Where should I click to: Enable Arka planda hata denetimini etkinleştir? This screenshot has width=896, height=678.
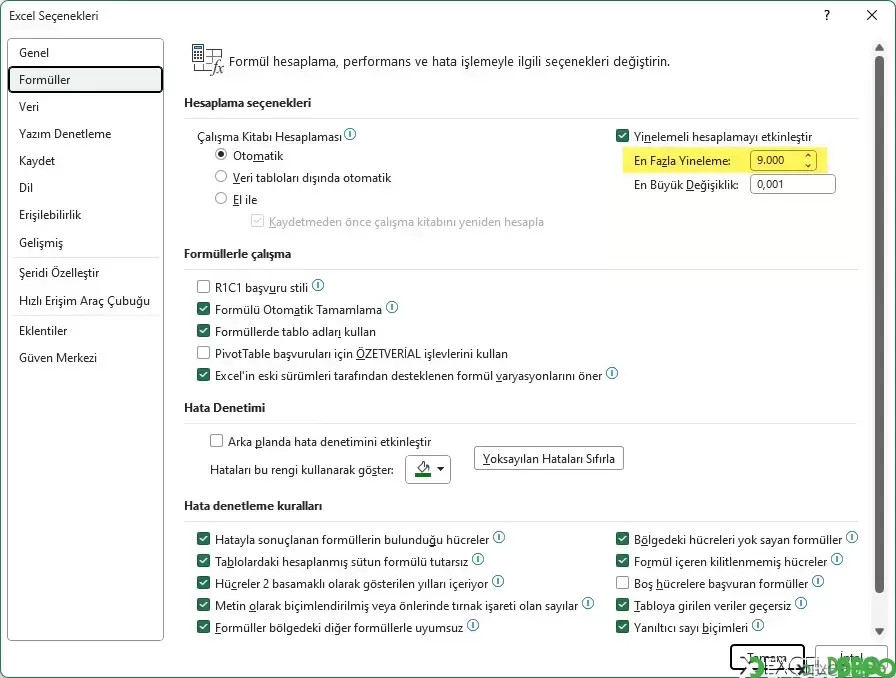[216, 441]
